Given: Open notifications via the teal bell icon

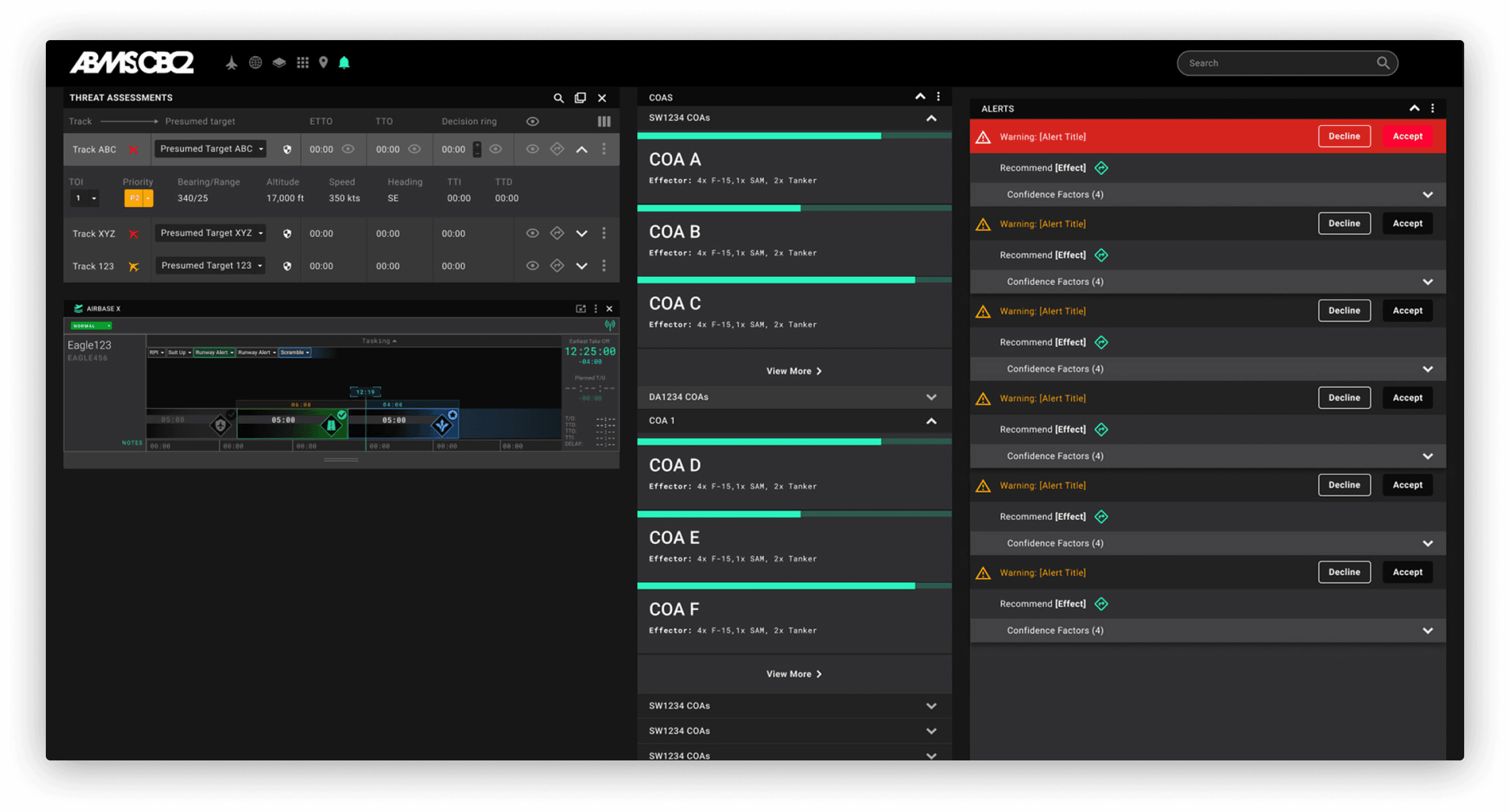Looking at the screenshot, I should pyautogui.click(x=344, y=62).
